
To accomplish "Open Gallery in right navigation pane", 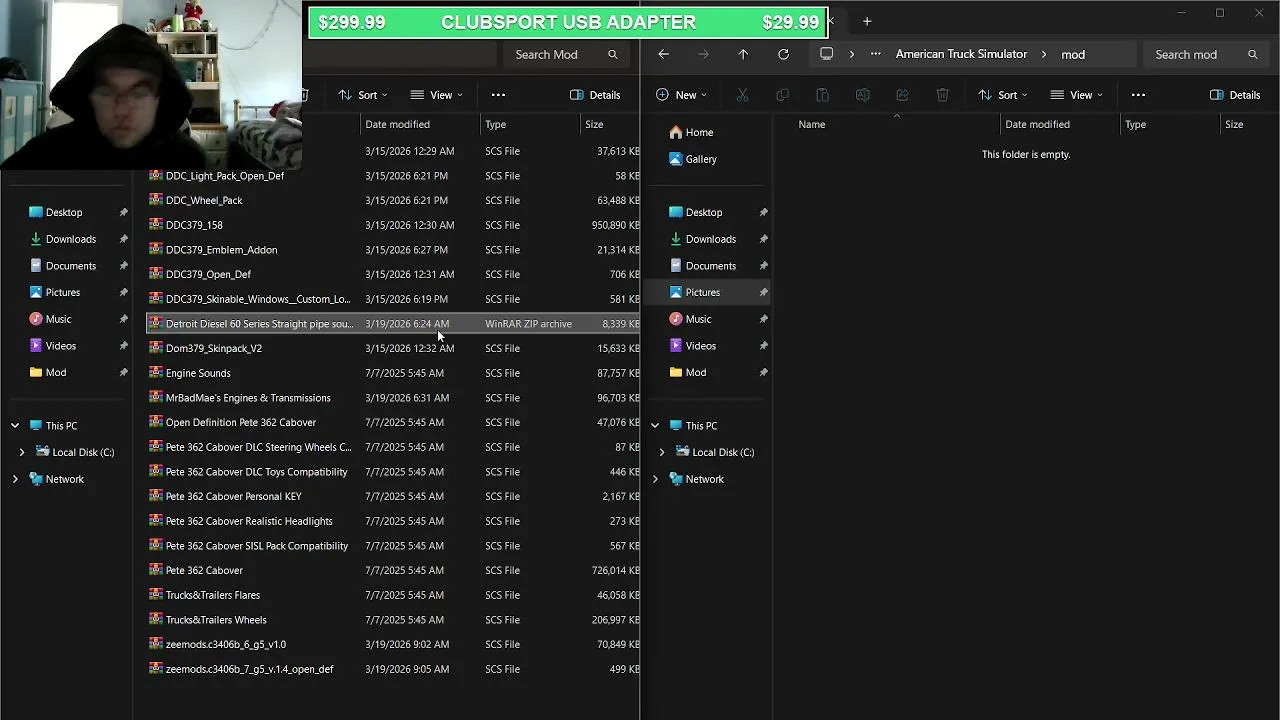I will click(x=693, y=159).
